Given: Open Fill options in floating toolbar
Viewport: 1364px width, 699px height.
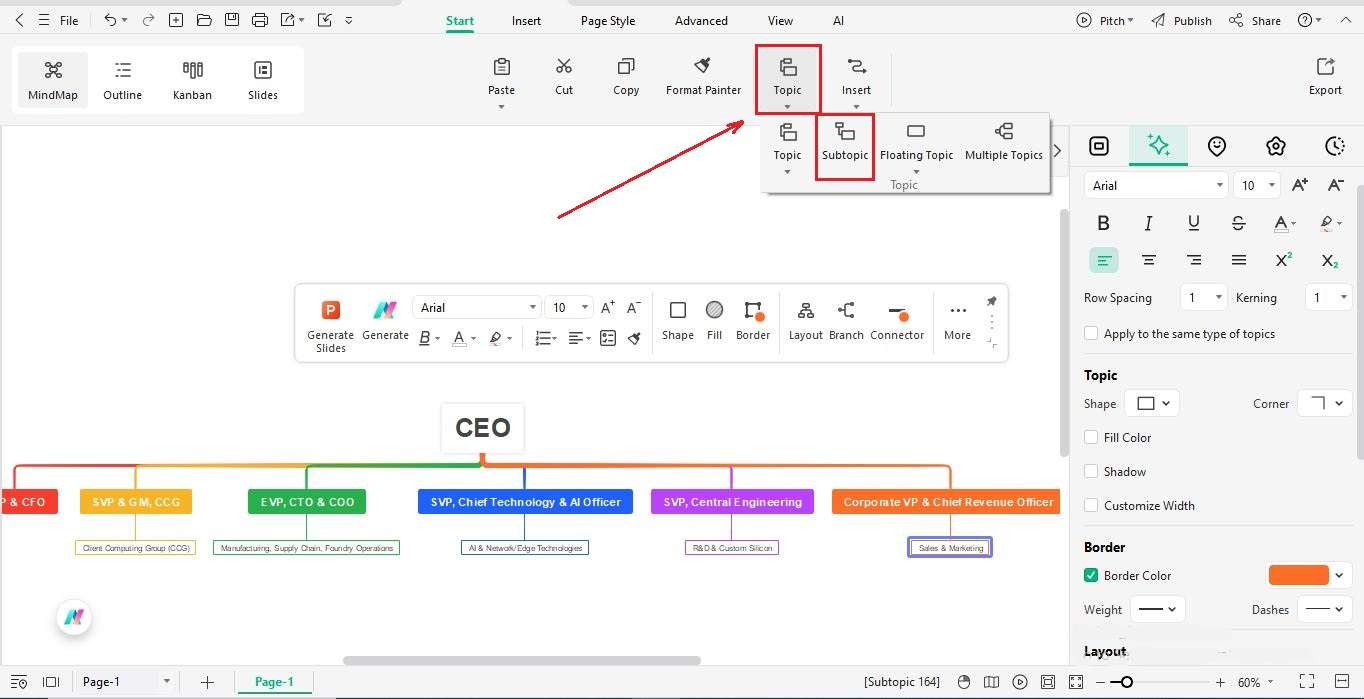Looking at the screenshot, I should click(714, 320).
